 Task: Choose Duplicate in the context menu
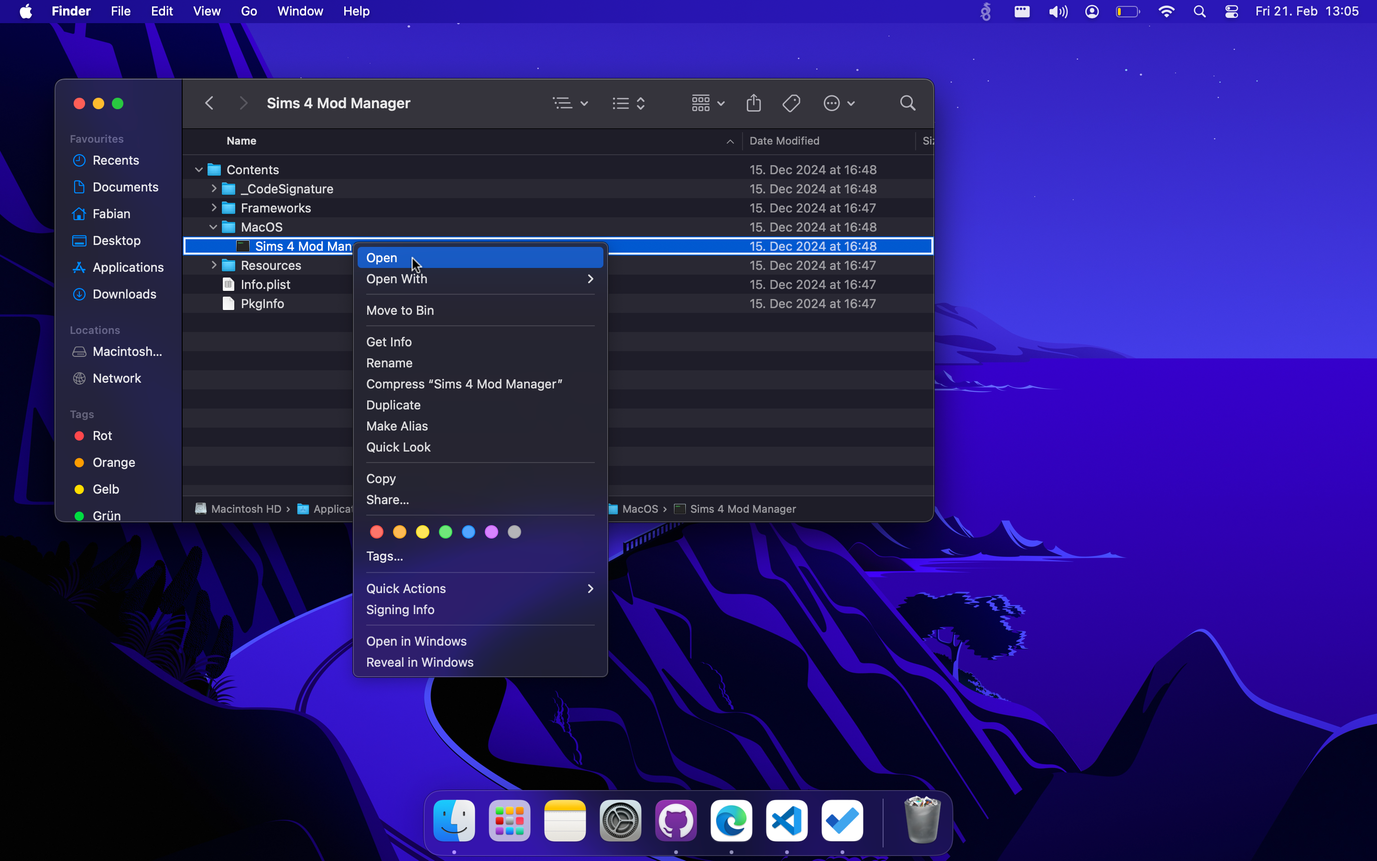pyautogui.click(x=480, y=405)
